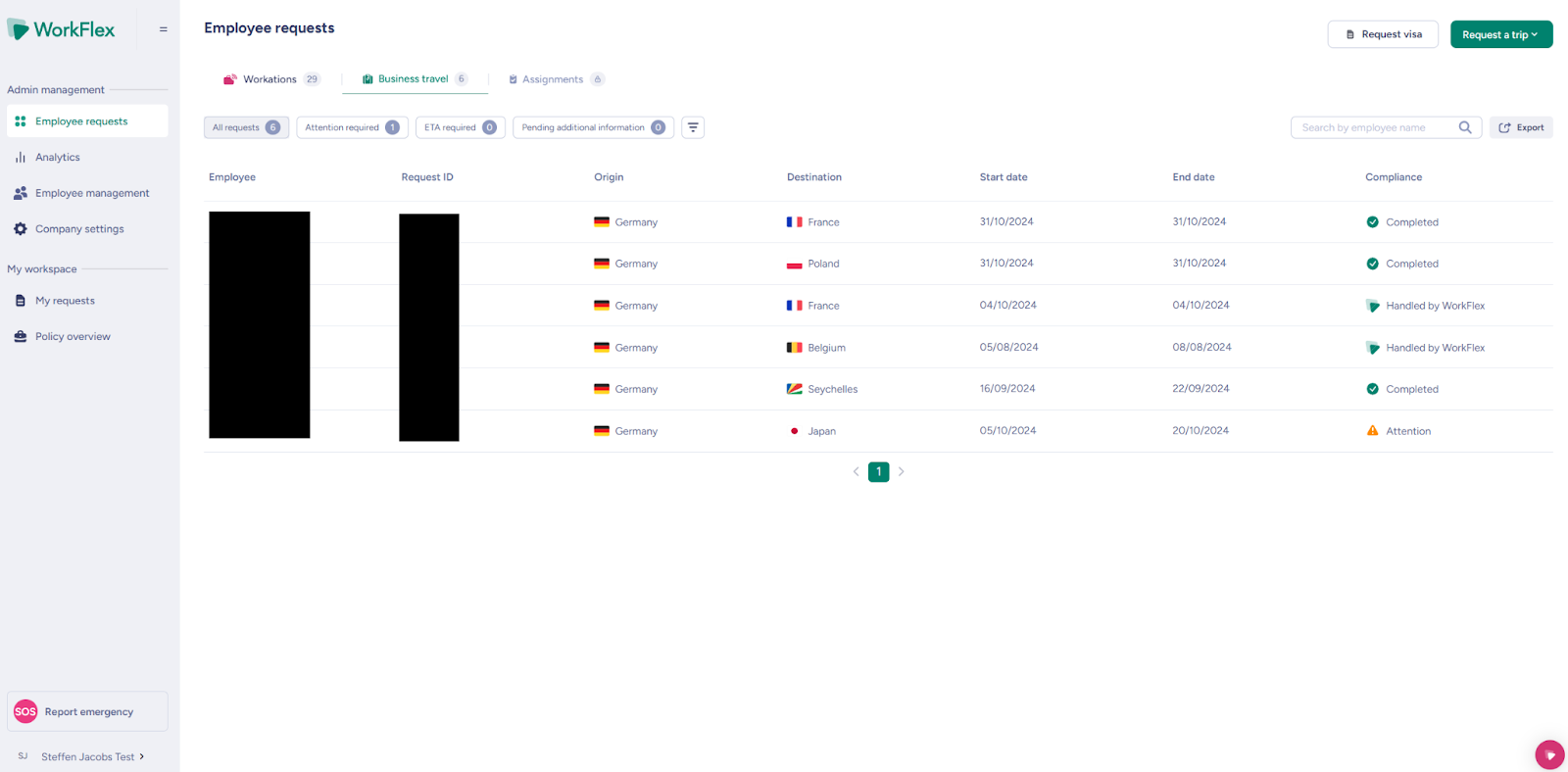Click the Assignments tab icon
1568x772 pixels.
click(513, 79)
